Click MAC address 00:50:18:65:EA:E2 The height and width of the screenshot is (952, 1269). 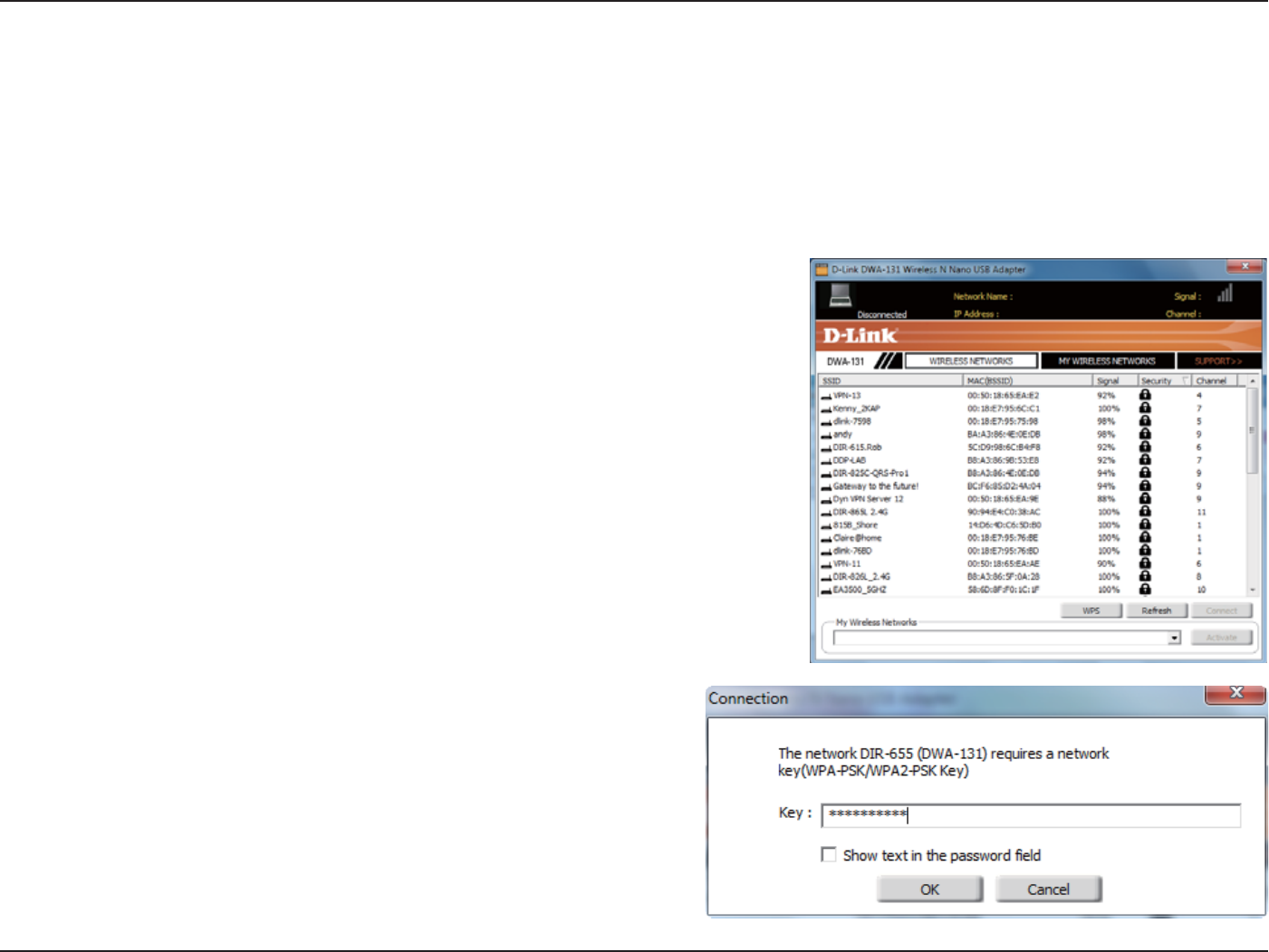[x=1003, y=396]
